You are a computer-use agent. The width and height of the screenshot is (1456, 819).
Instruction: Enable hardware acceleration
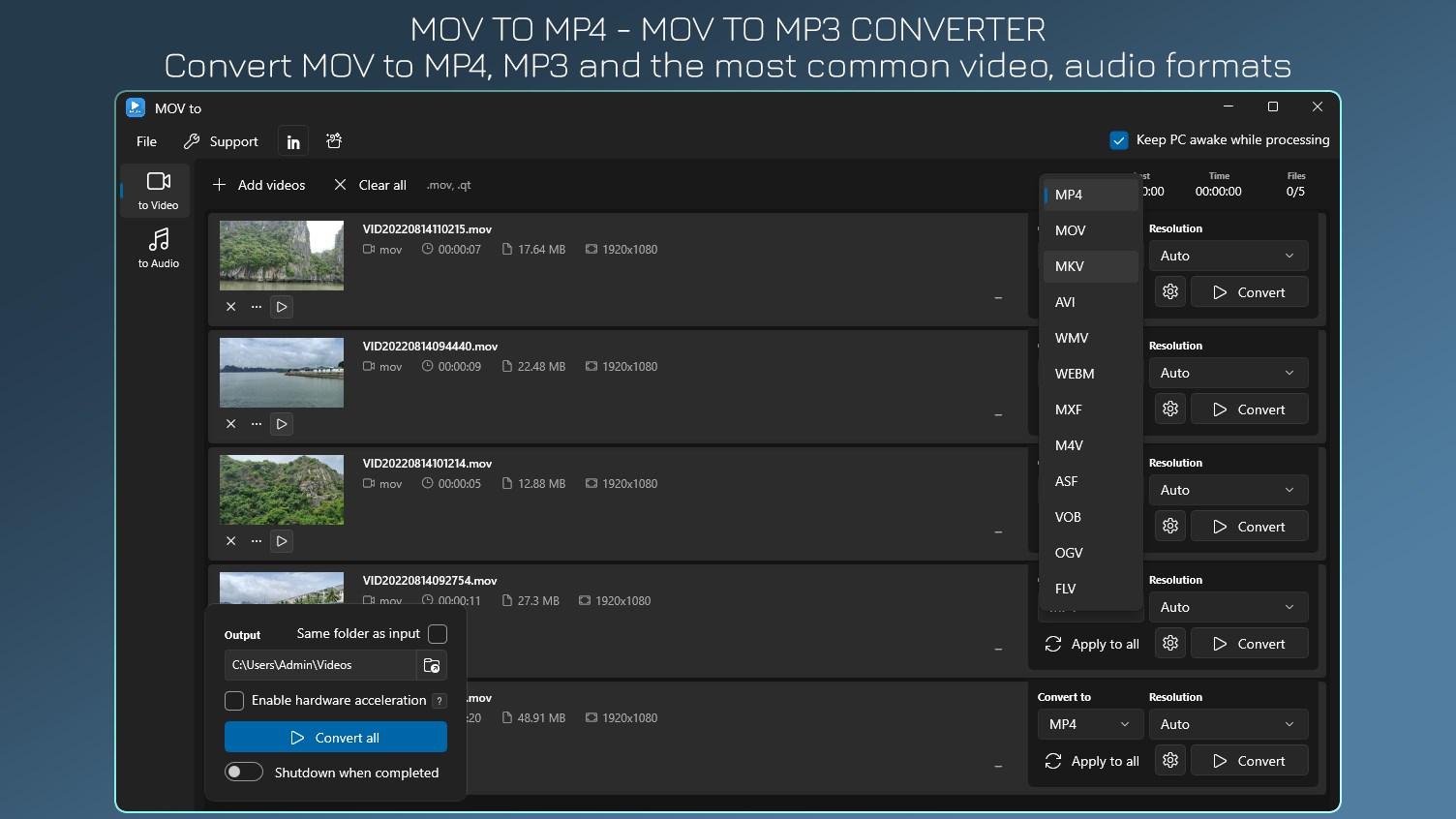(x=234, y=700)
